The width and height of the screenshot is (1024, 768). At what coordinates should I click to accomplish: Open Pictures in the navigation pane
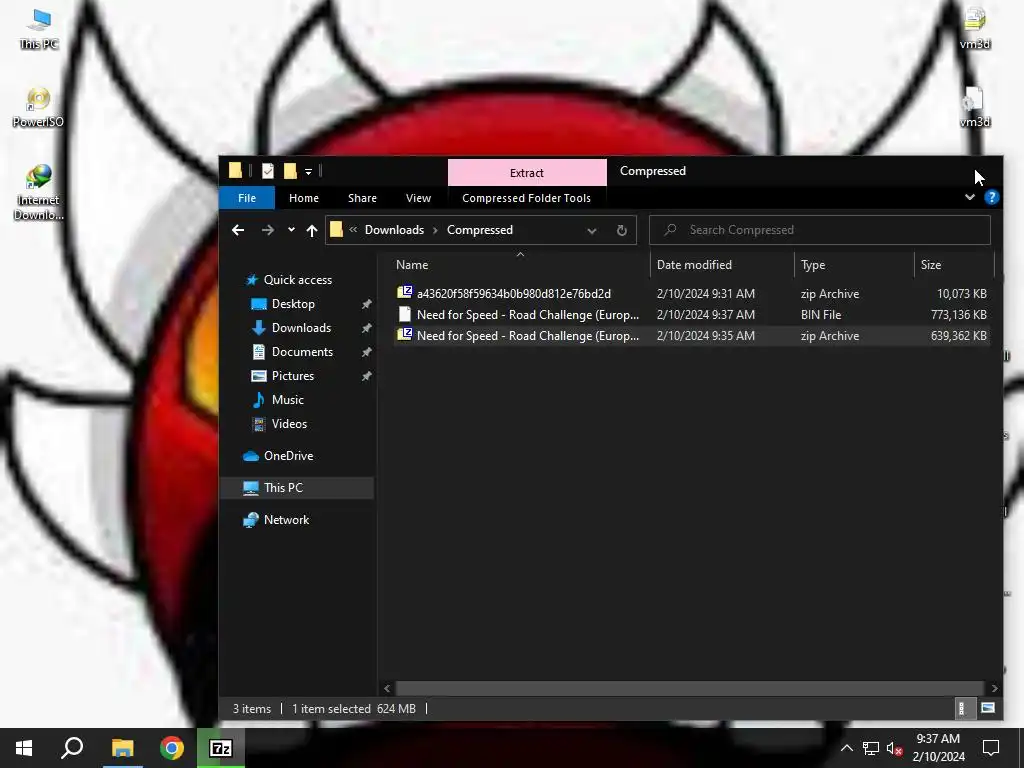pos(293,376)
